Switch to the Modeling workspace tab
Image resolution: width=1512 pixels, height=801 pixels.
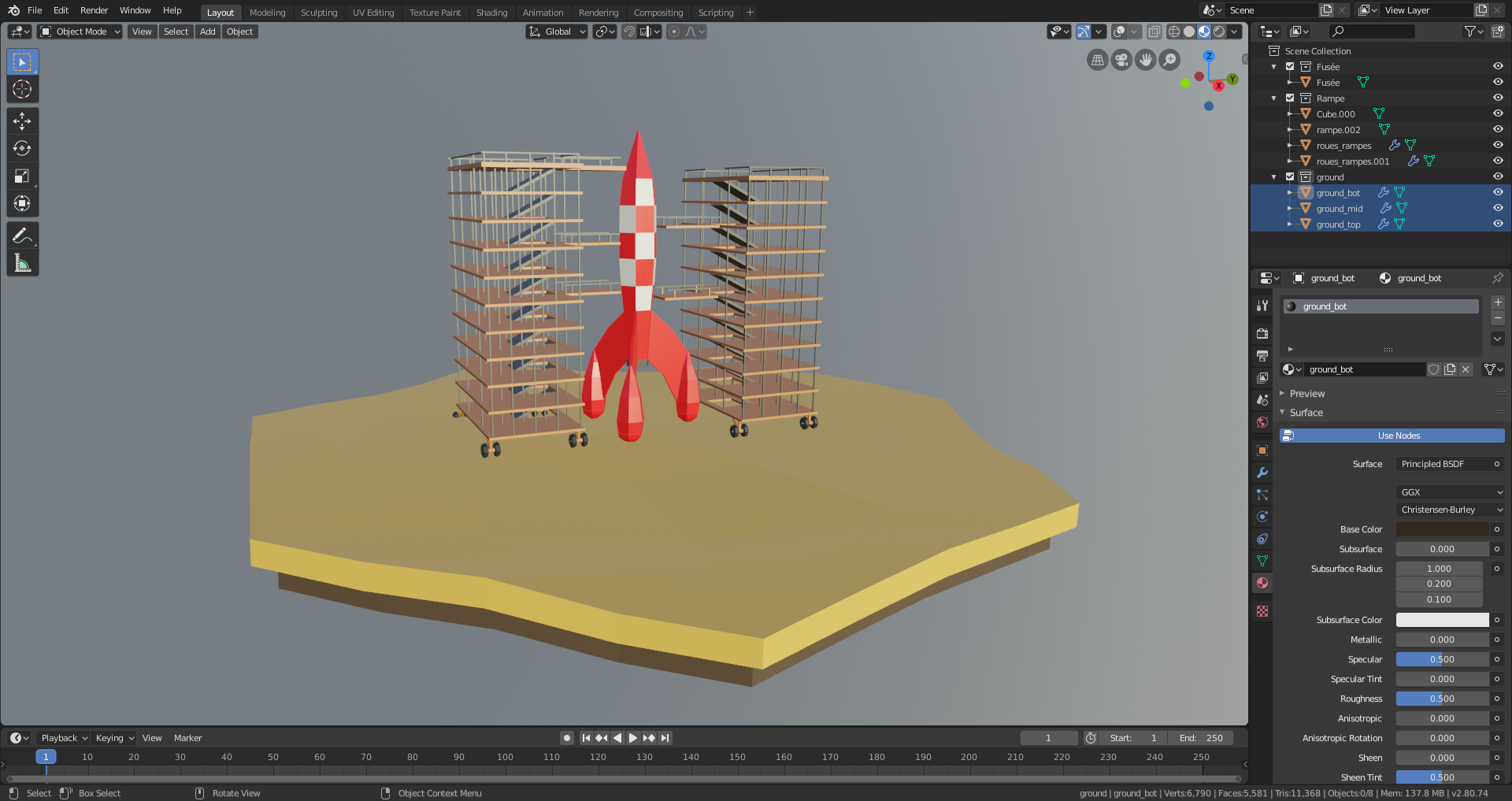click(268, 13)
